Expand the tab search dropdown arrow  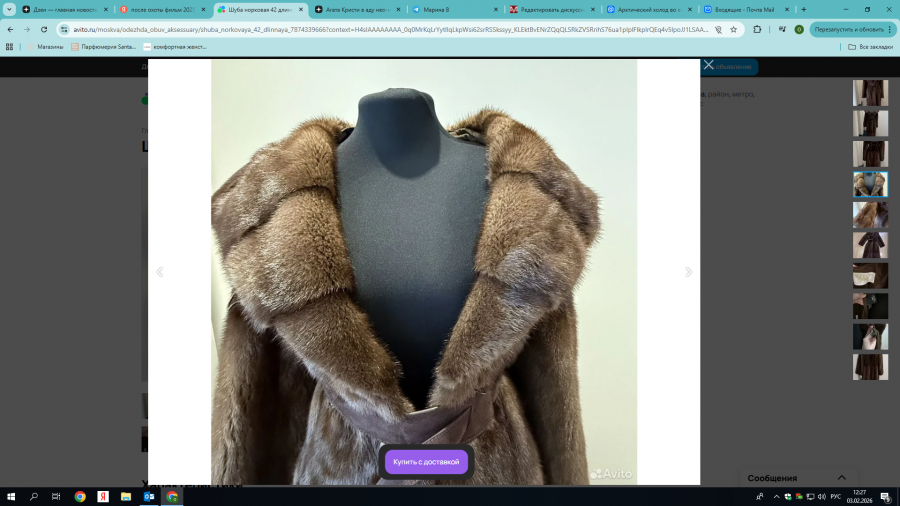pyautogui.click(x=11, y=9)
